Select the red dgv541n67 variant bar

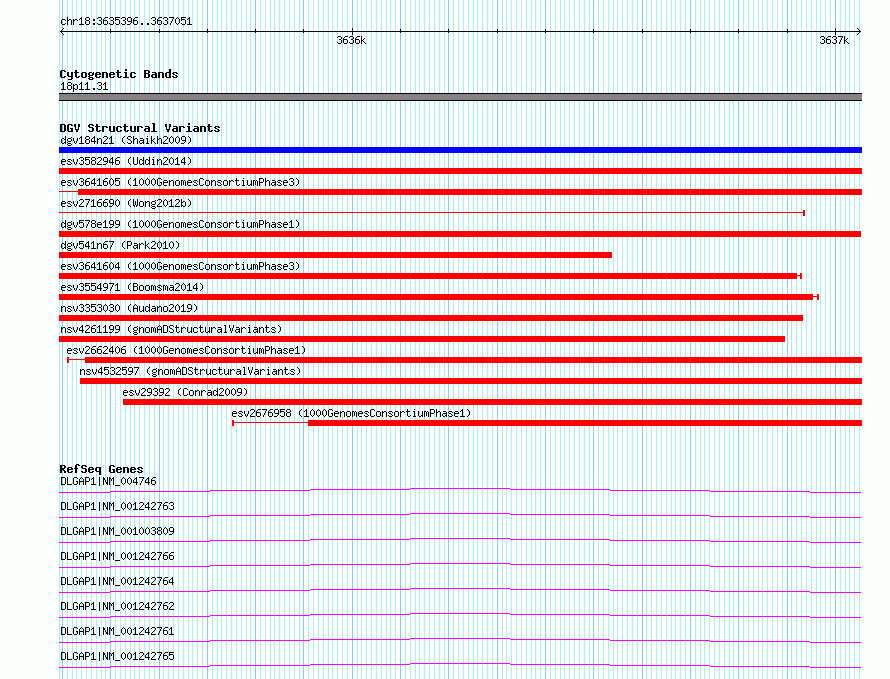click(x=335, y=255)
